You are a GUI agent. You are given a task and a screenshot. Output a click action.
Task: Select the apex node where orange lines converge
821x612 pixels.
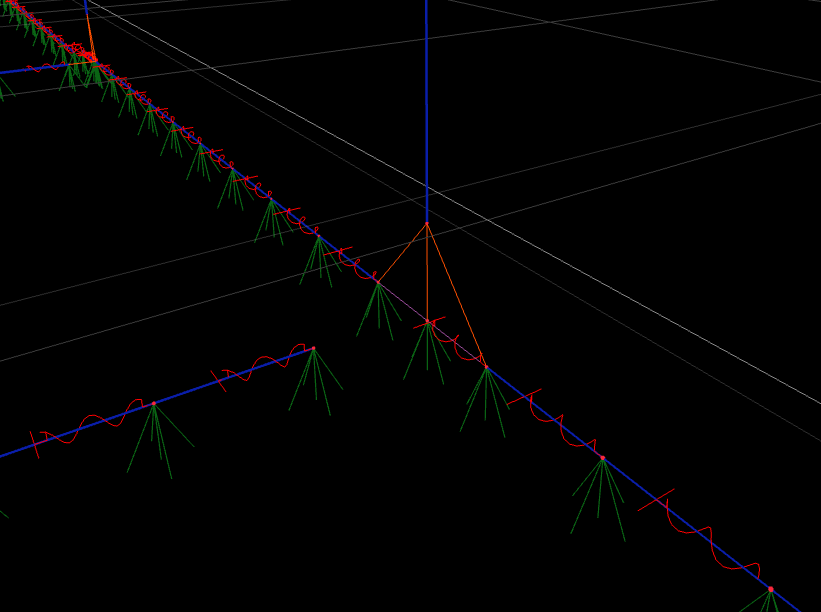[x=427, y=223]
